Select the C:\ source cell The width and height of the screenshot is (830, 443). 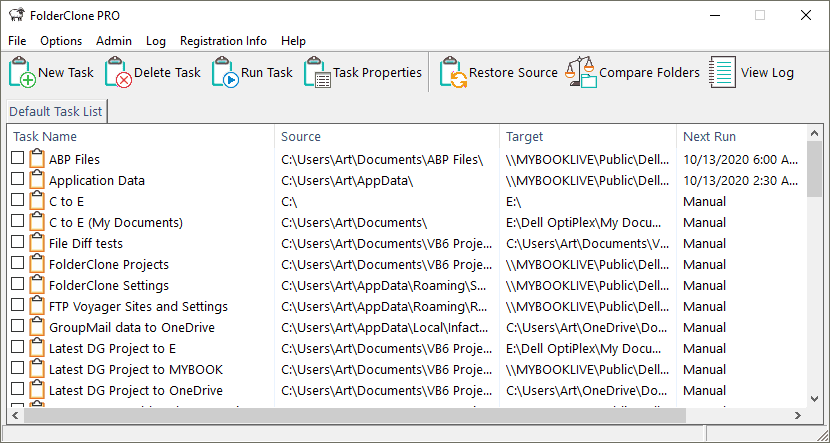point(289,202)
